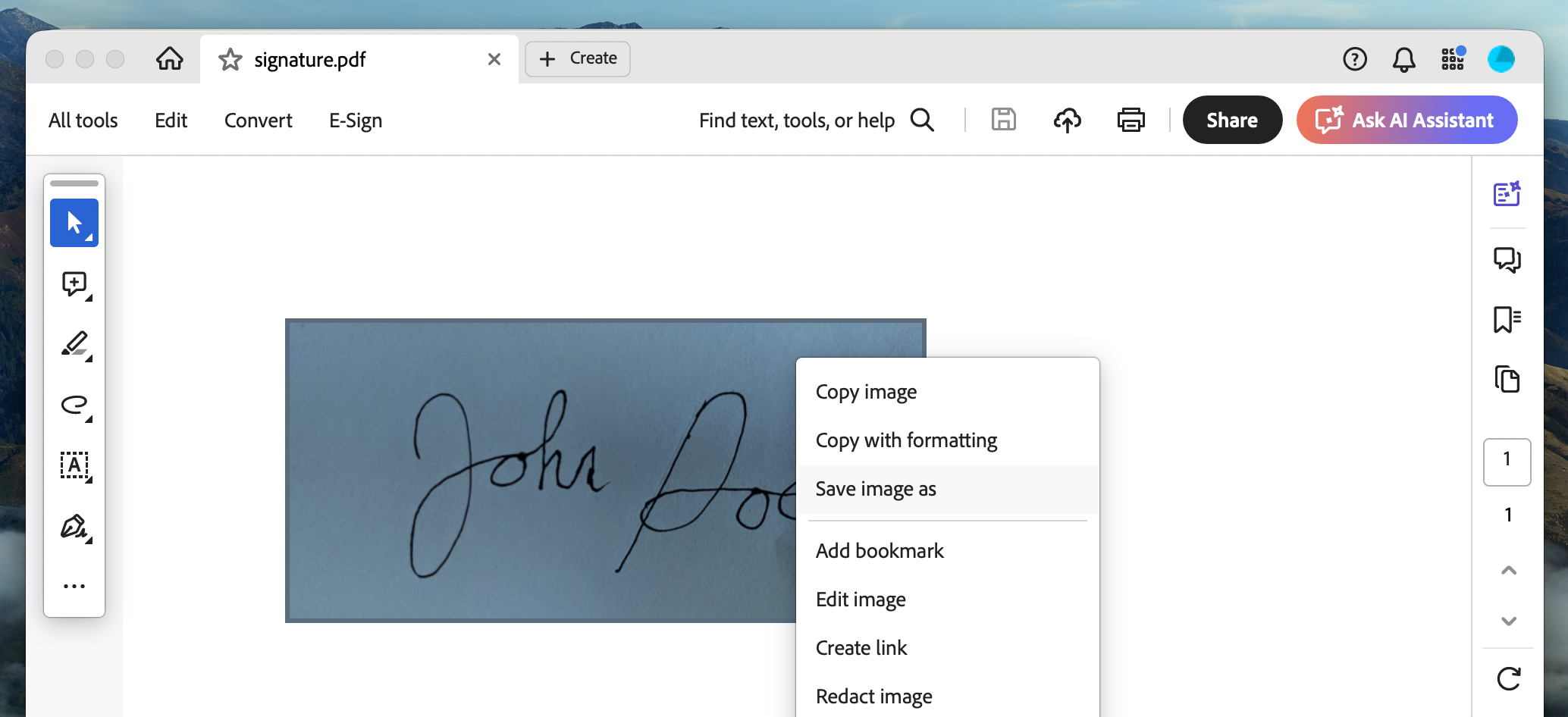Choose Save image as from context menu
This screenshot has width=1568, height=717.
point(876,489)
